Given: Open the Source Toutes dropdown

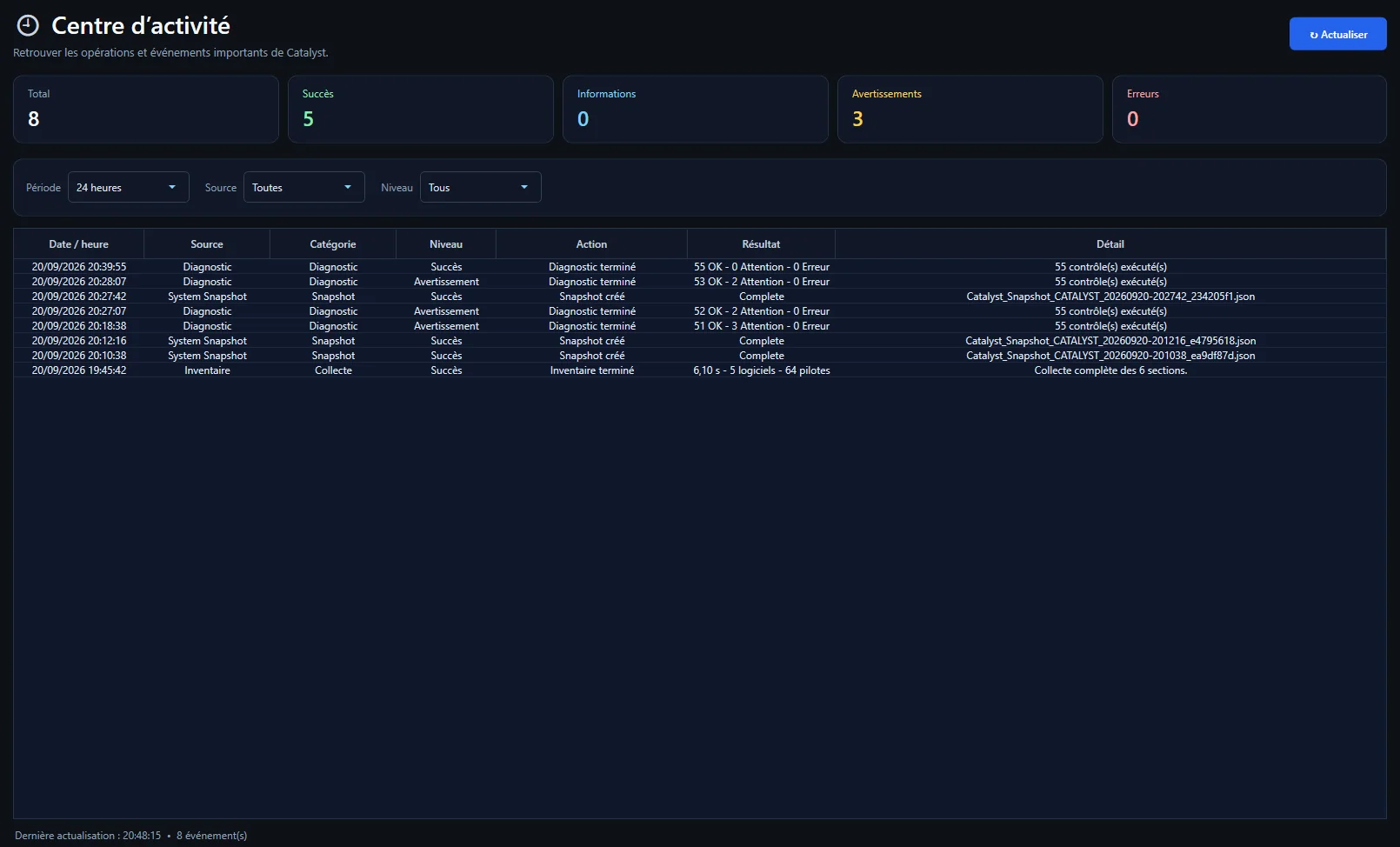Looking at the screenshot, I should click(x=304, y=187).
